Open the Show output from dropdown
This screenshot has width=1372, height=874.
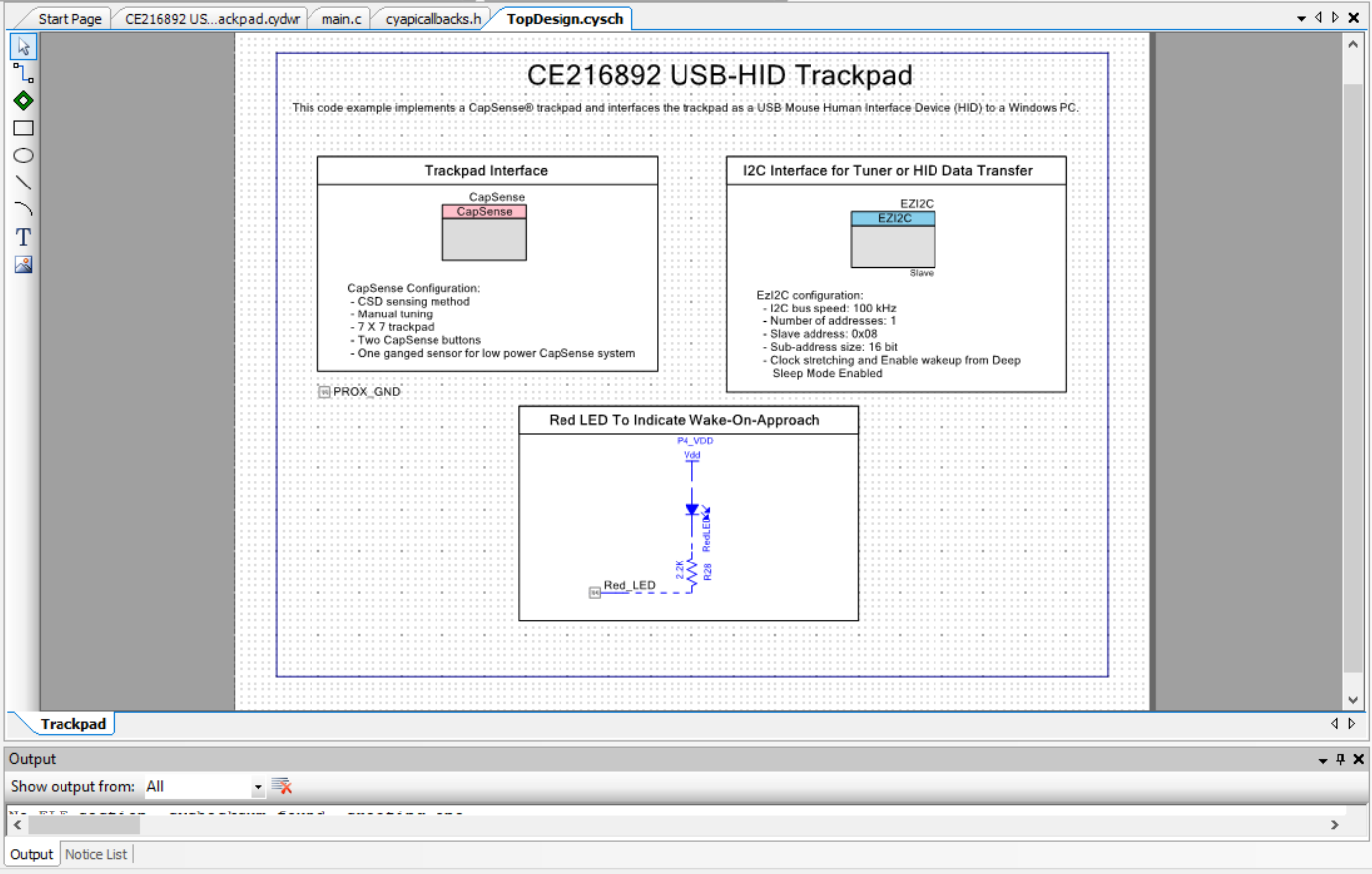point(257,784)
